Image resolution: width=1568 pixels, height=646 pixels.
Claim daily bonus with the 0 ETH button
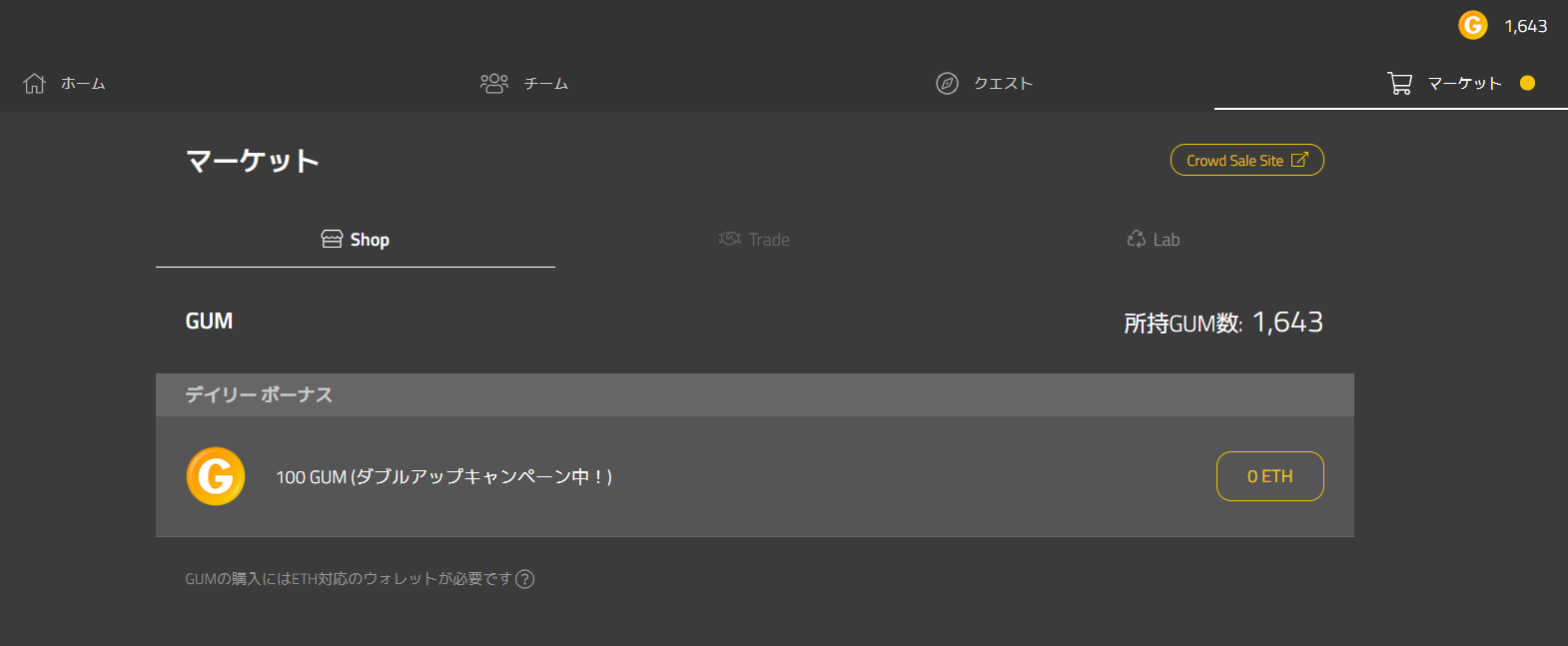pyautogui.click(x=1269, y=476)
